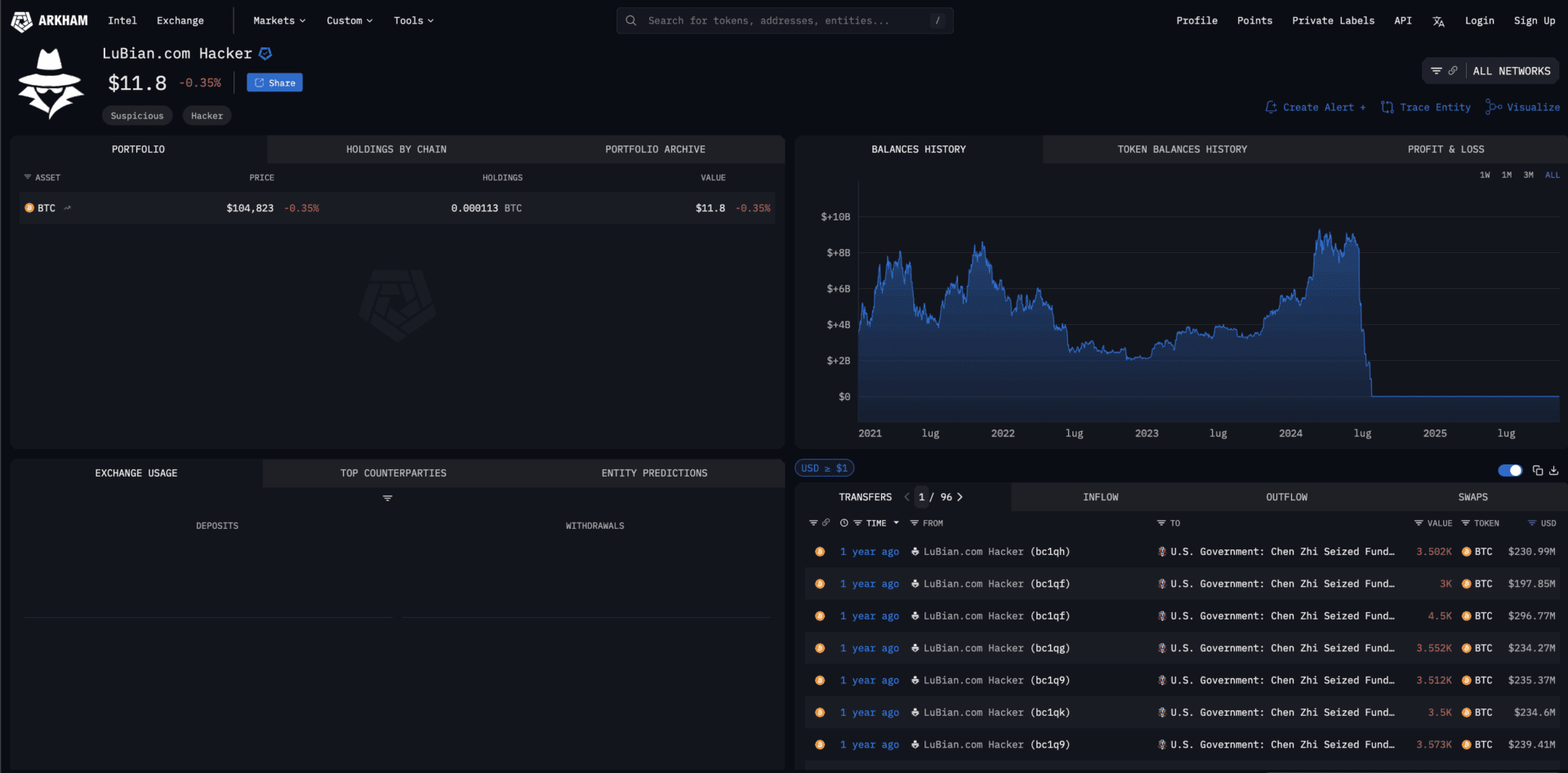Image resolution: width=1568 pixels, height=773 pixels.
Task: Go to next transfers page arrow
Action: coord(960,497)
